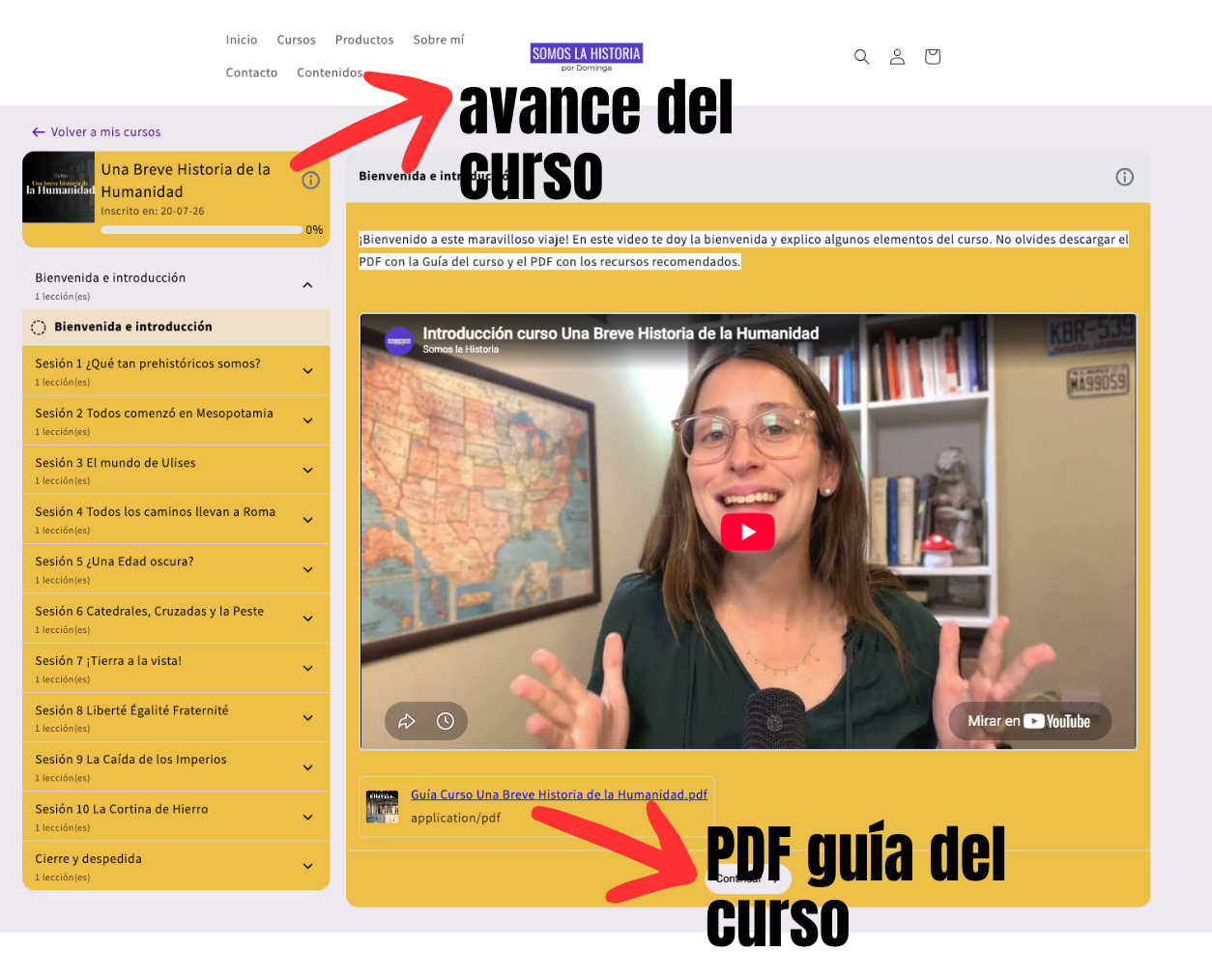The height and width of the screenshot is (980, 1212).
Task: Click the video title Introducción curso
Action: click(x=620, y=333)
